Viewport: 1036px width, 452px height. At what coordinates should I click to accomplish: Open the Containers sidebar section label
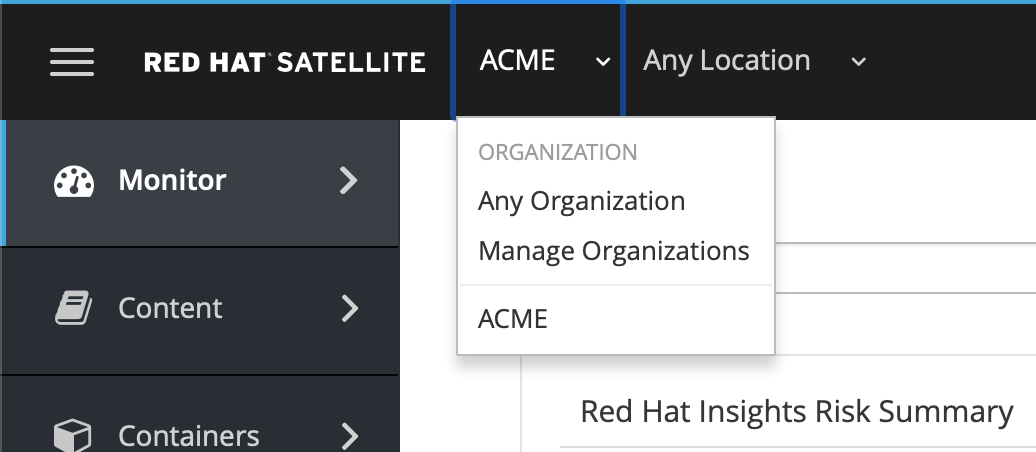coord(189,436)
